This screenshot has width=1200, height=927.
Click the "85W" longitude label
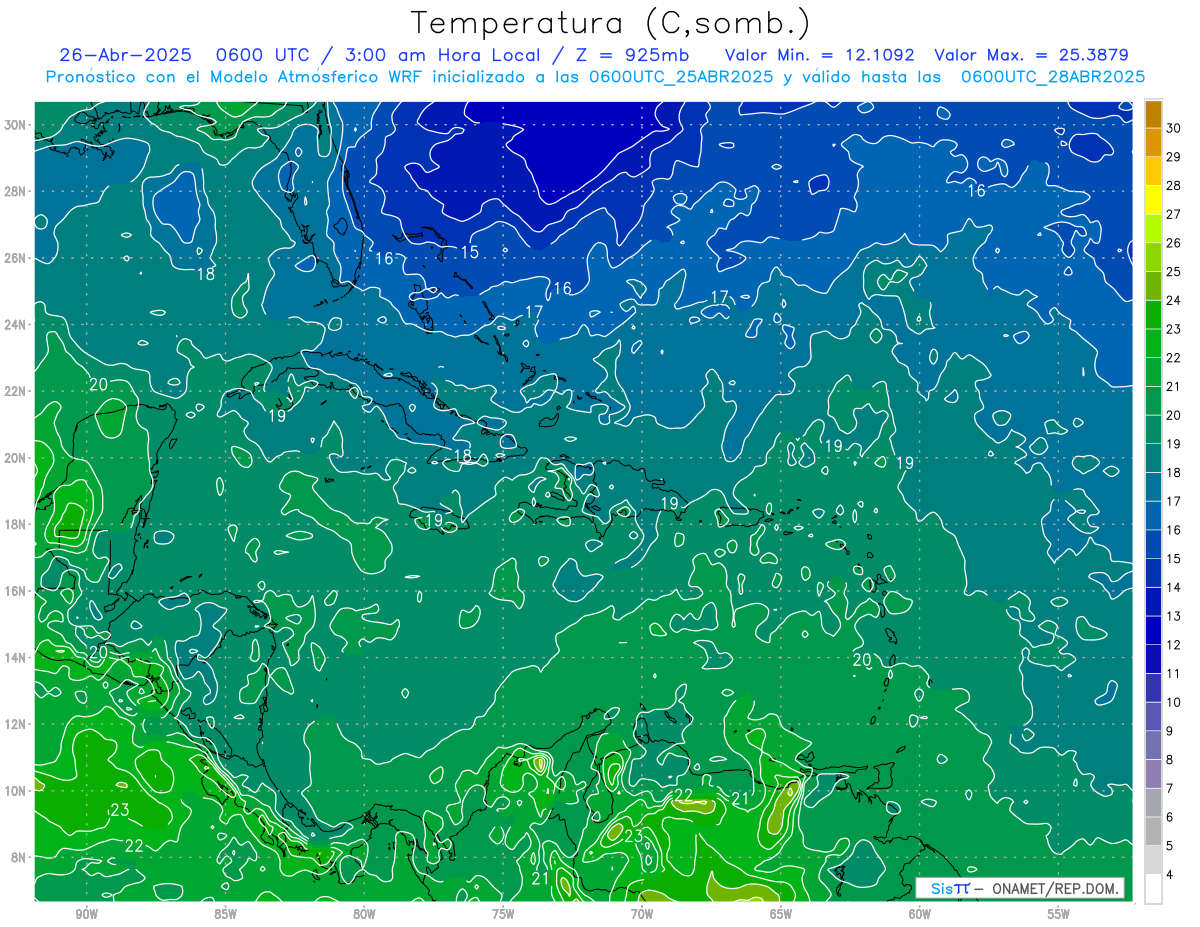coord(226,915)
